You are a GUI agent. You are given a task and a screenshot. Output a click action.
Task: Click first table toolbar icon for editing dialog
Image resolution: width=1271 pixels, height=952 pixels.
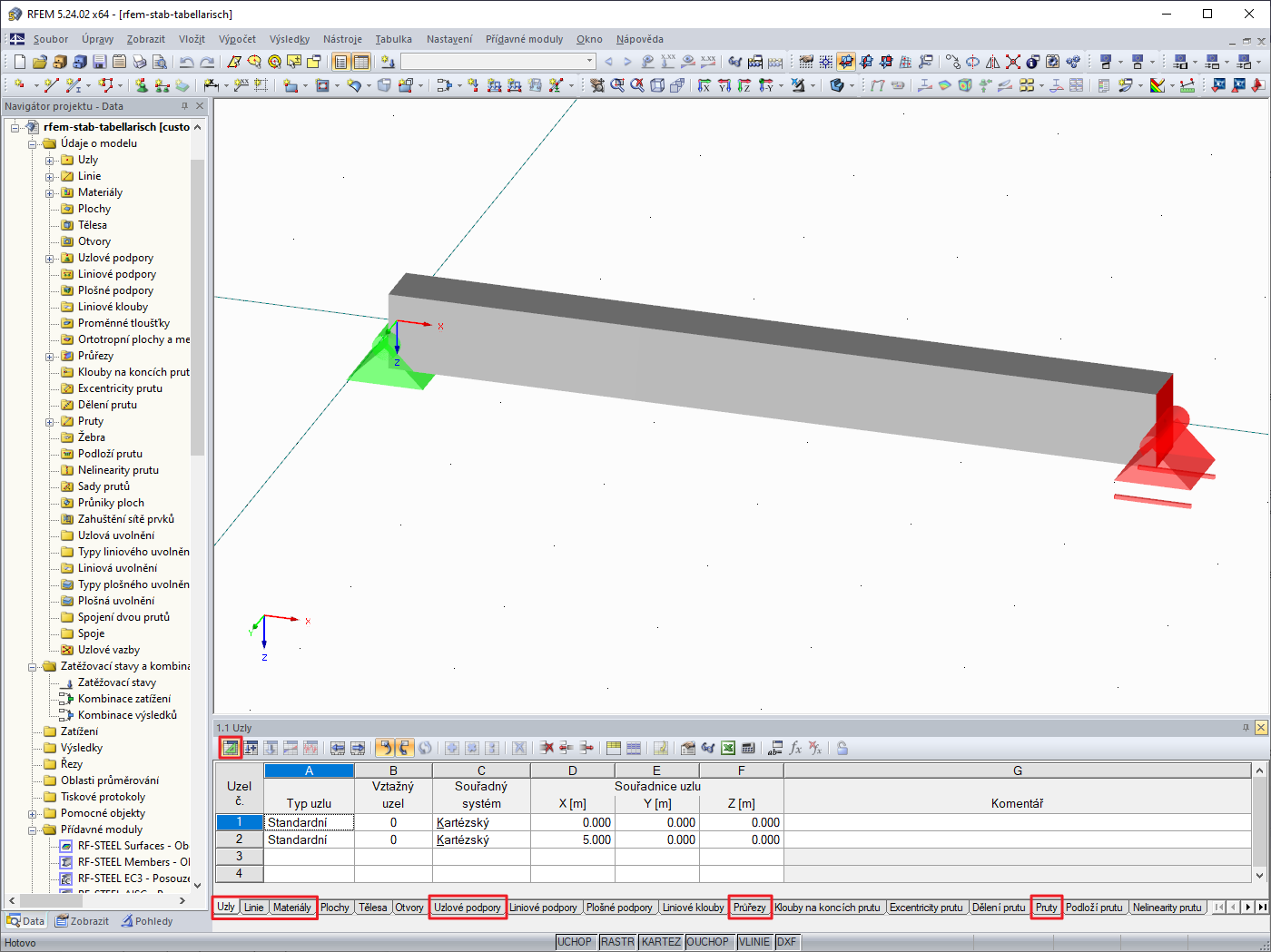[x=231, y=748]
